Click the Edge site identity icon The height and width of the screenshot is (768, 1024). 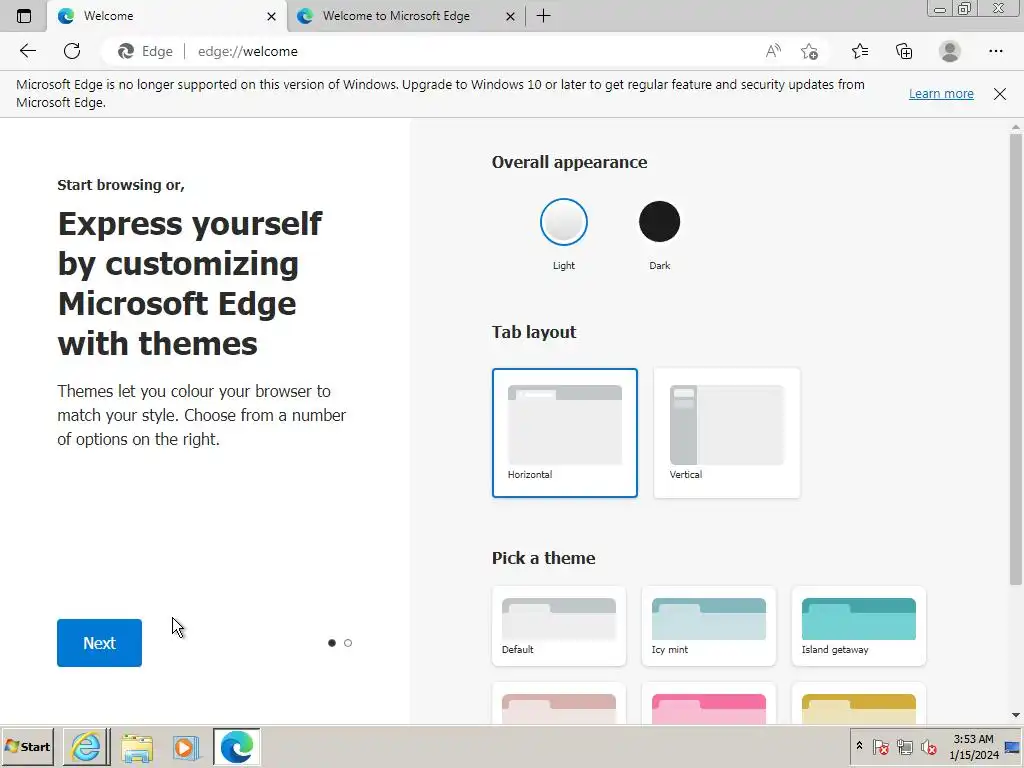[x=126, y=51]
